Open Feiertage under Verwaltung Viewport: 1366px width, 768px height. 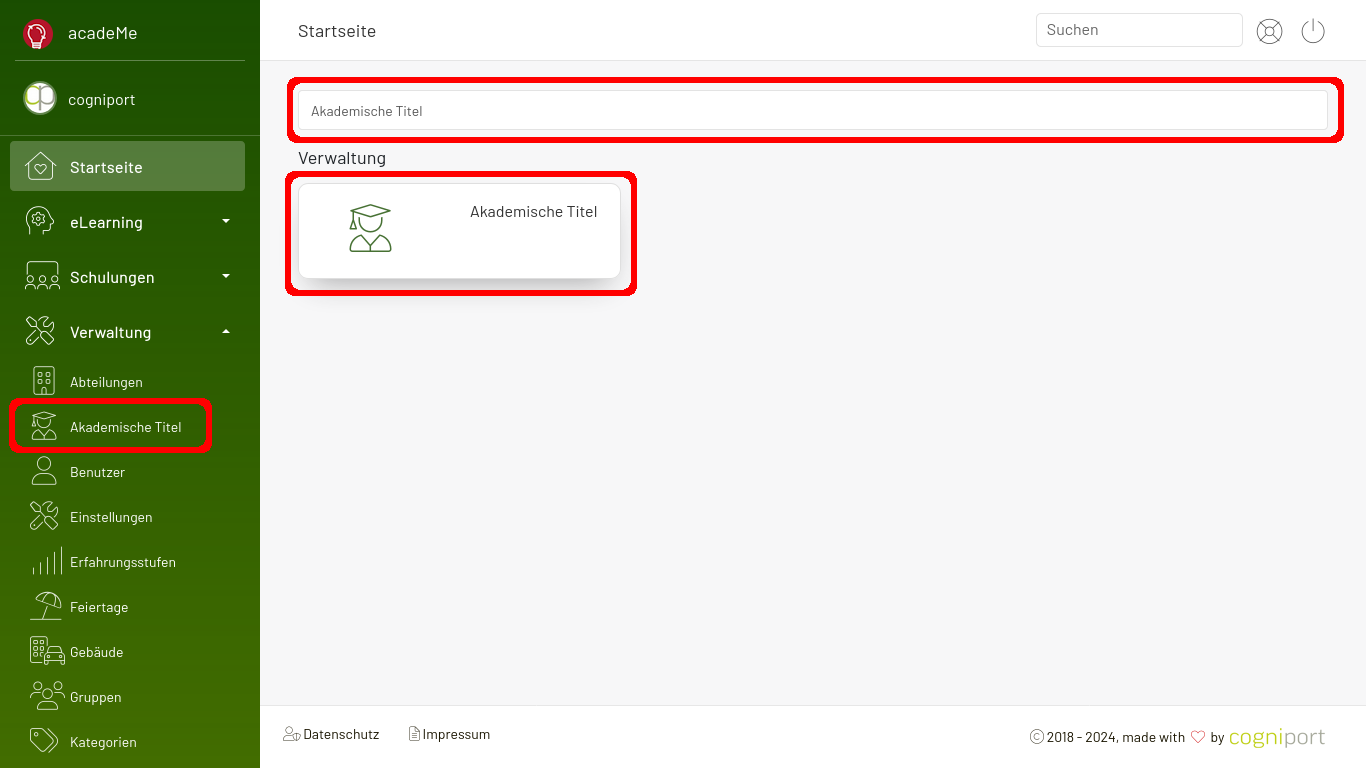[99, 607]
